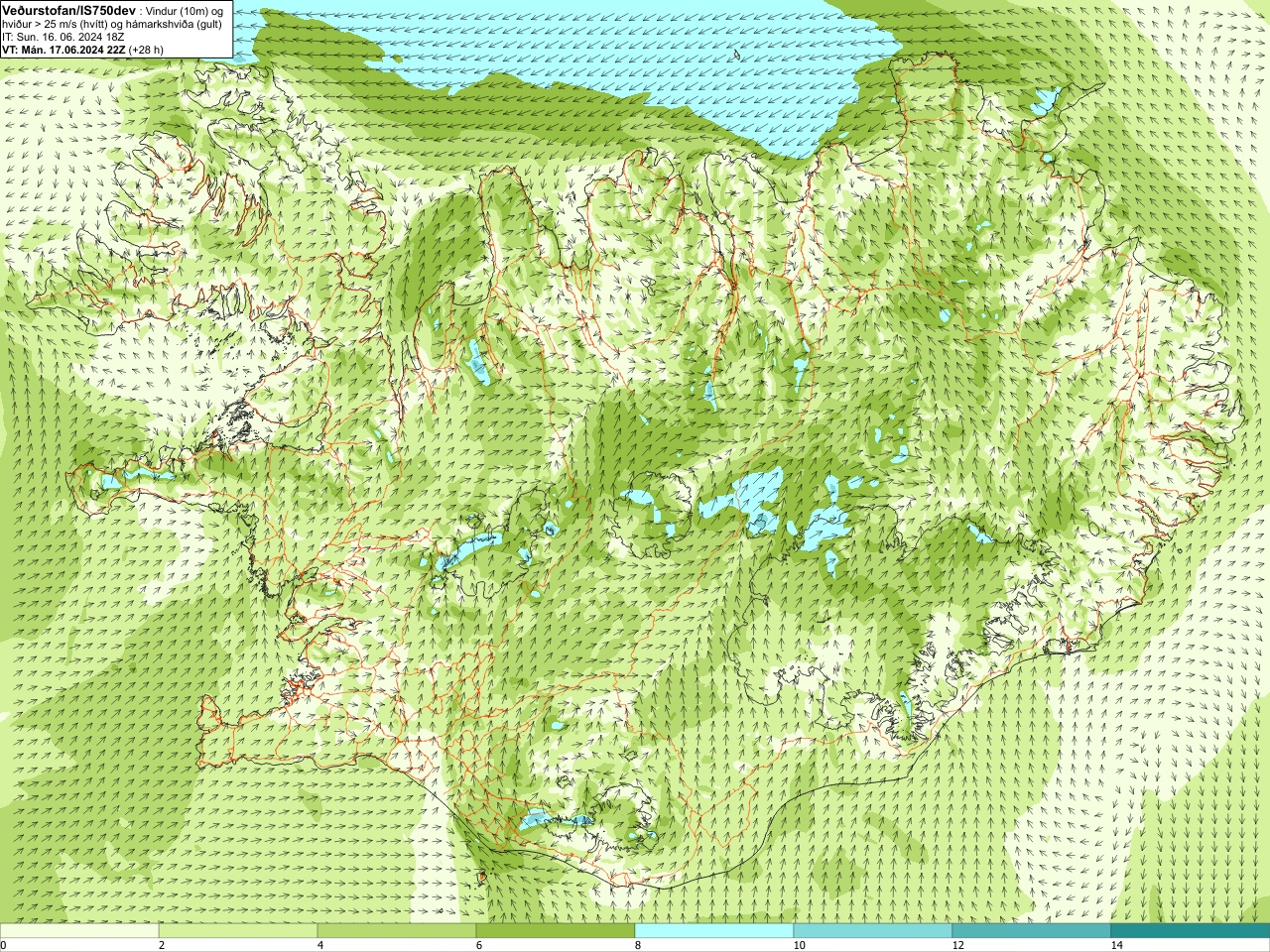This screenshot has width=1270, height=952.
Task: Click the '12' scale label on legend
Action: click(957, 945)
